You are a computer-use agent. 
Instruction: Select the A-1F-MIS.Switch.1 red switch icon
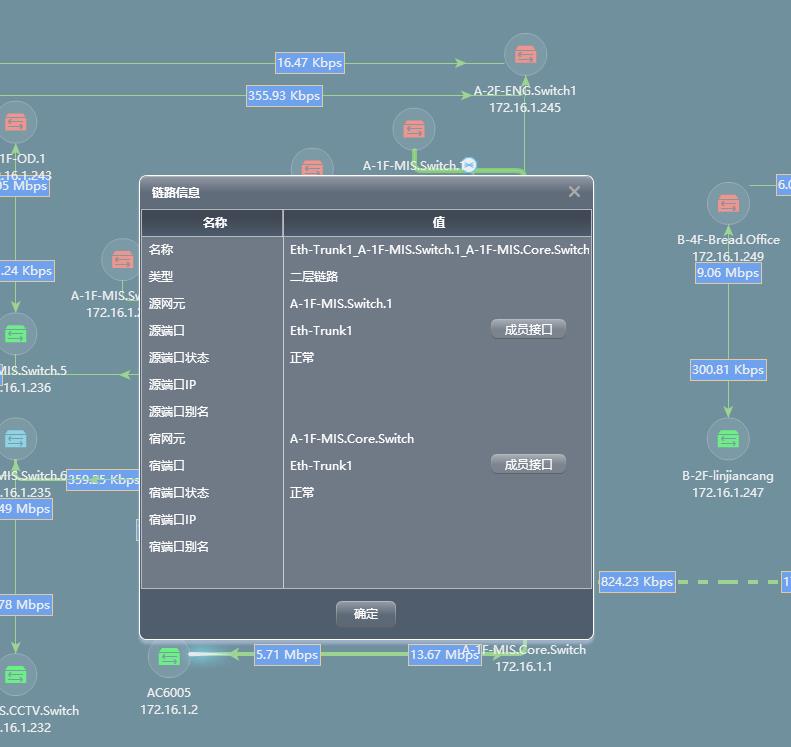coord(413,130)
